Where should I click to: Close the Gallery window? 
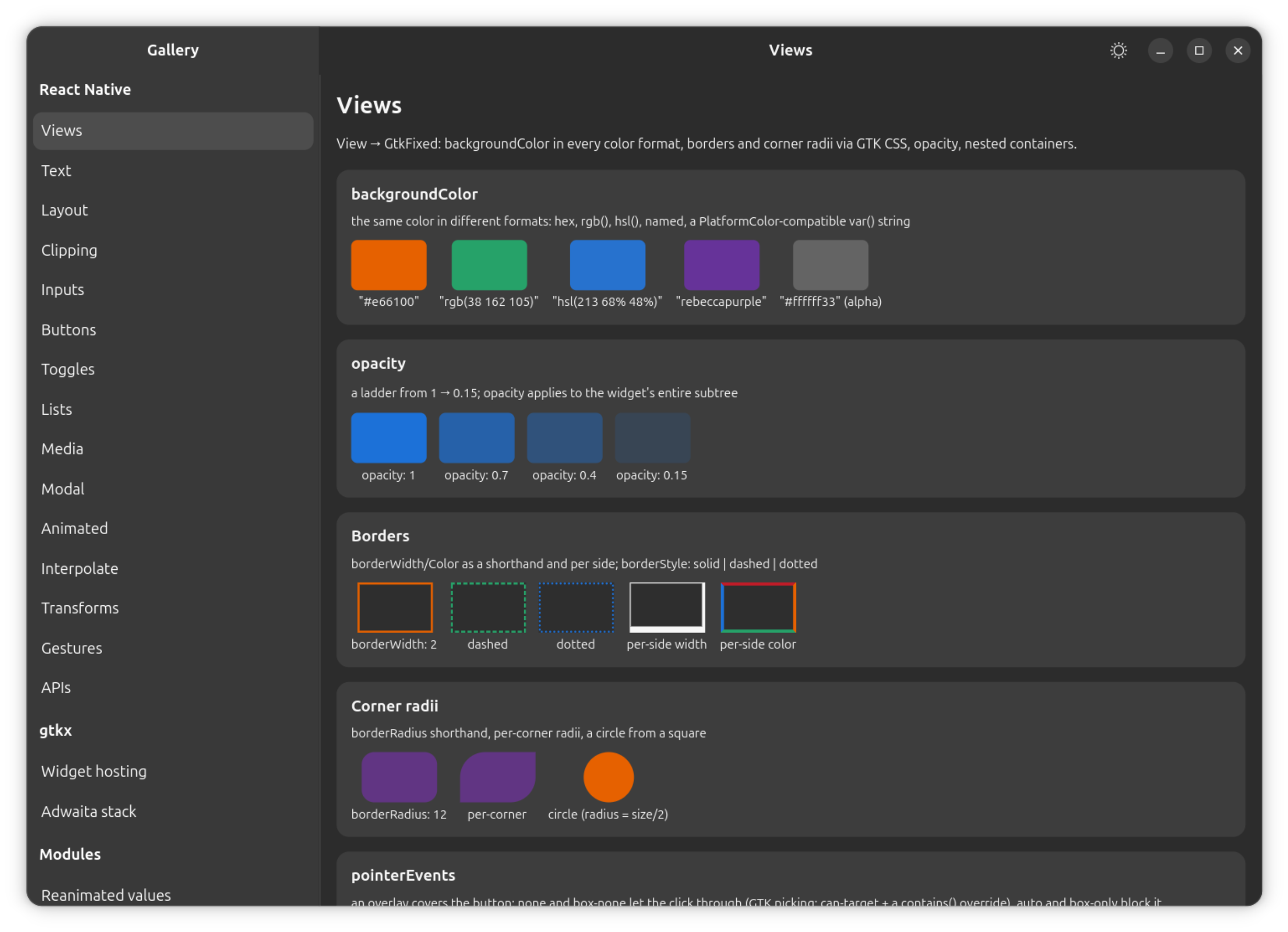1237,51
